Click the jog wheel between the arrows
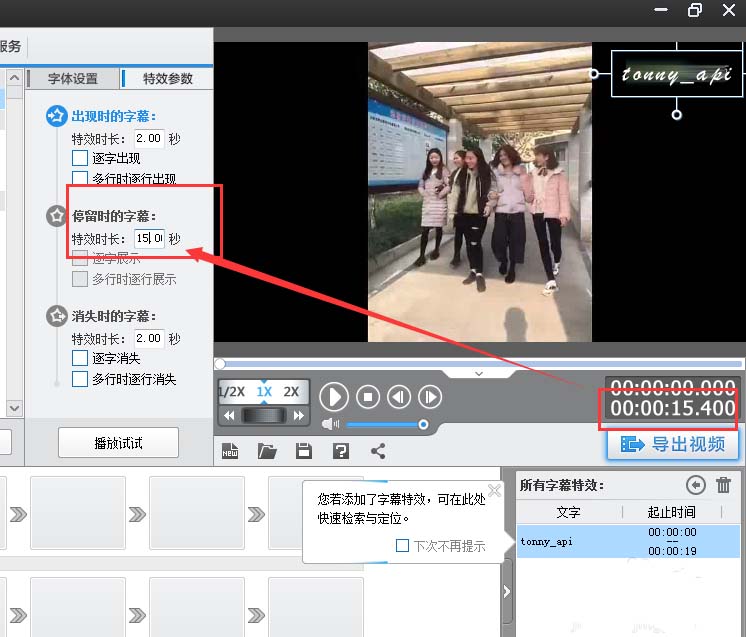This screenshot has width=746, height=637. pyautogui.click(x=264, y=416)
